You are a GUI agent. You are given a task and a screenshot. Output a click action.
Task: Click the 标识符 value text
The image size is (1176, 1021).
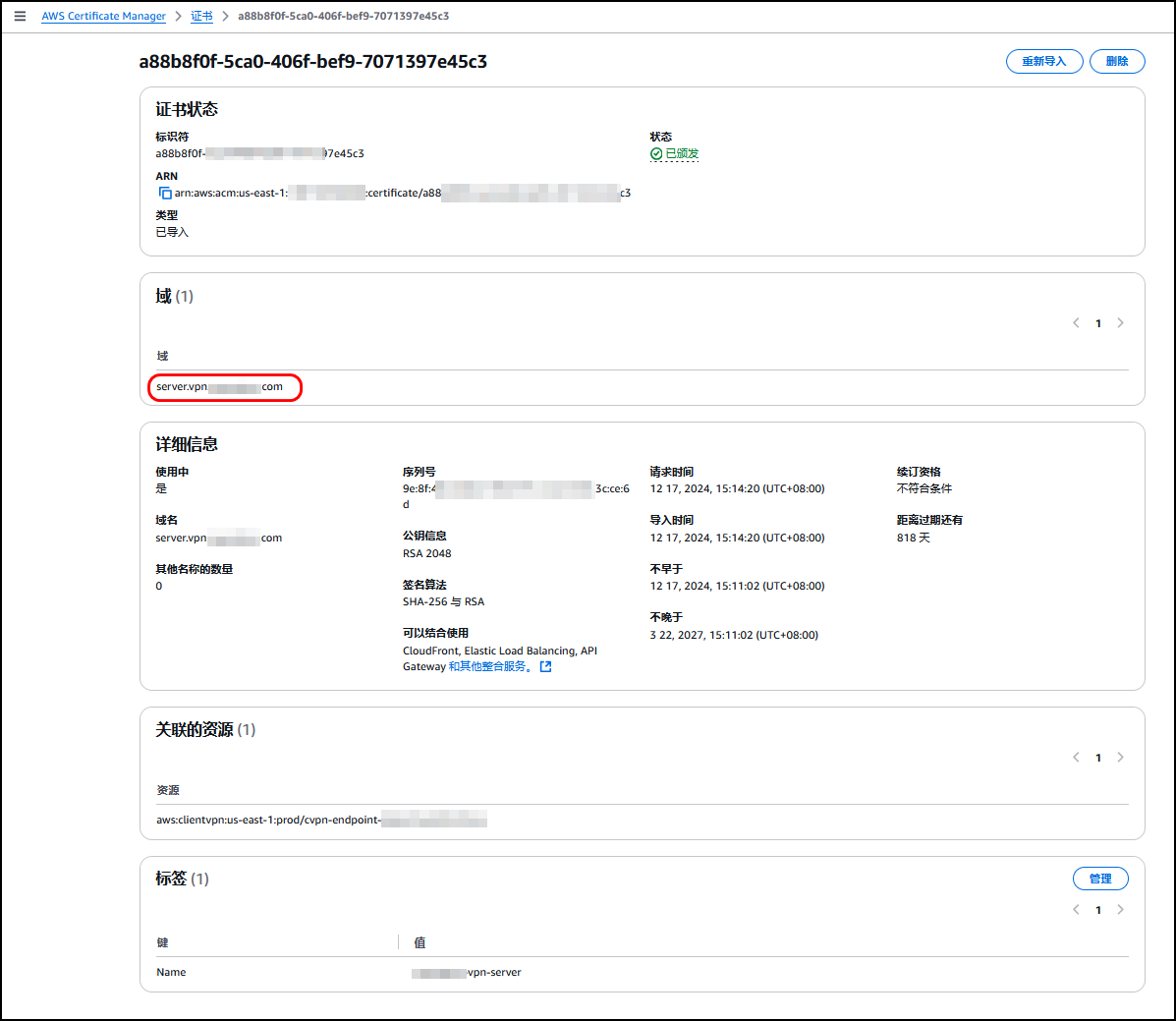point(259,153)
